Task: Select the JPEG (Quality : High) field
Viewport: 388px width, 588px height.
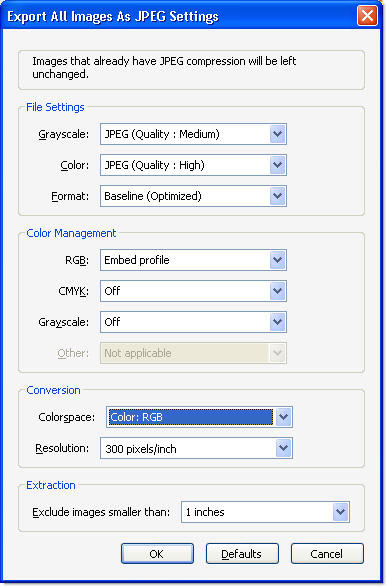Action: coord(193,165)
